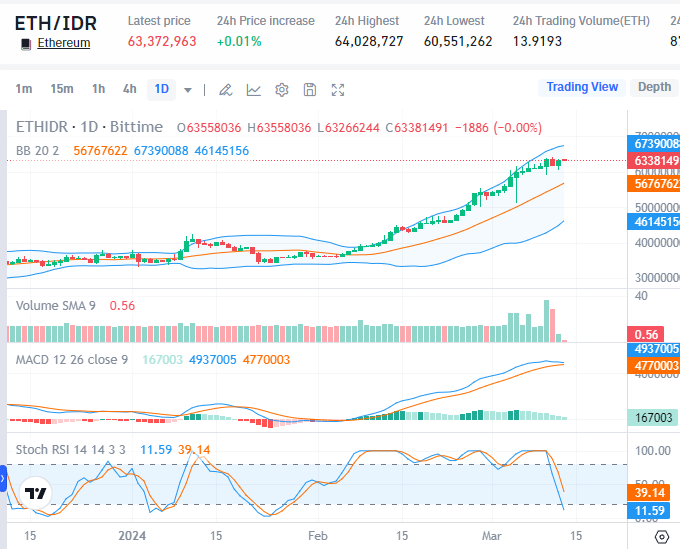
Task: Click the TradingView logo on chart
Action: pos(36,493)
